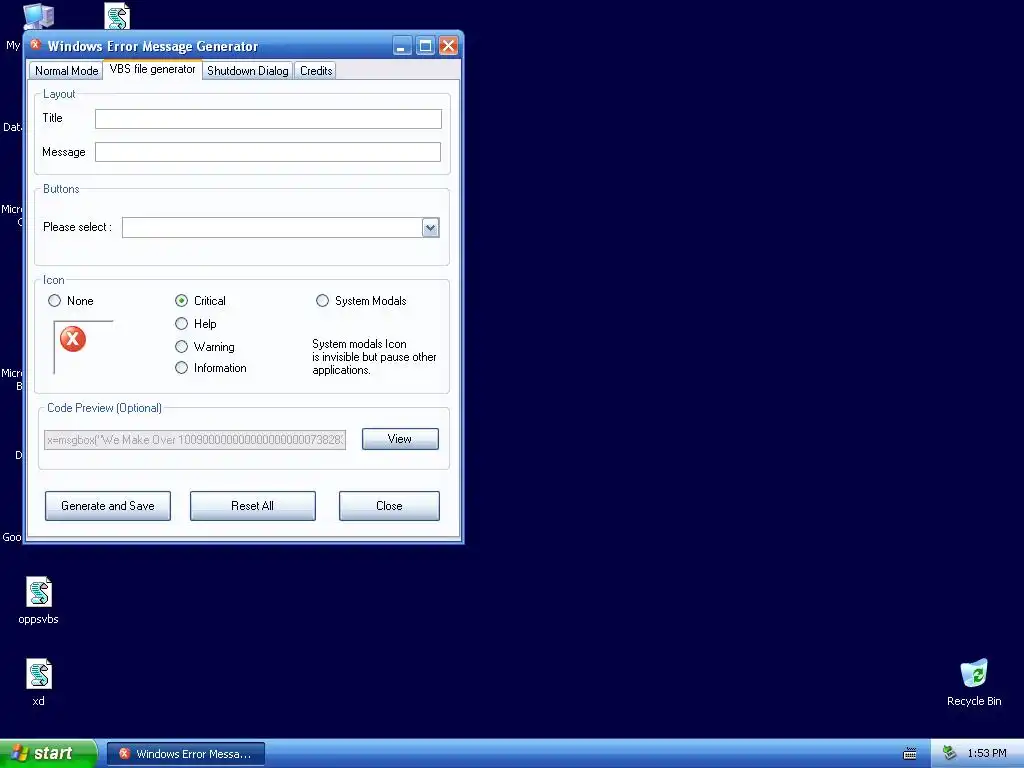
Task: Click the red critical icon preview
Action: pos(72,339)
